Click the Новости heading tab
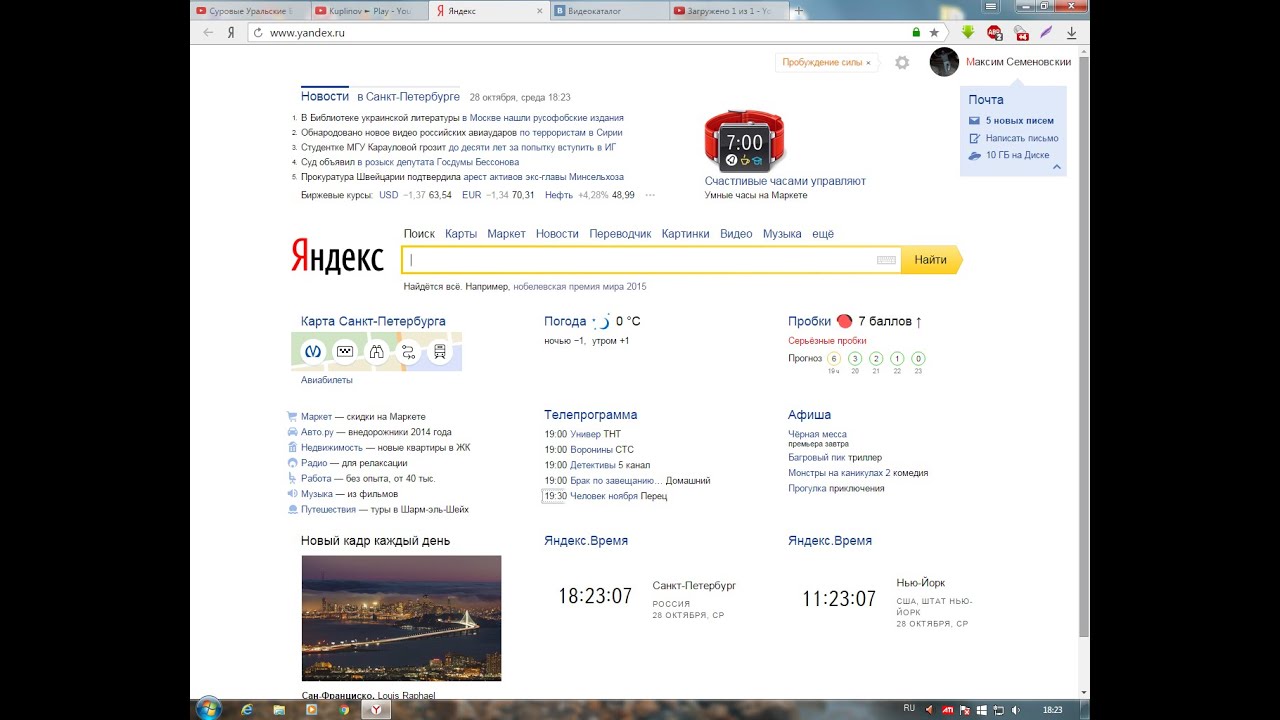1280x720 pixels. pos(325,97)
